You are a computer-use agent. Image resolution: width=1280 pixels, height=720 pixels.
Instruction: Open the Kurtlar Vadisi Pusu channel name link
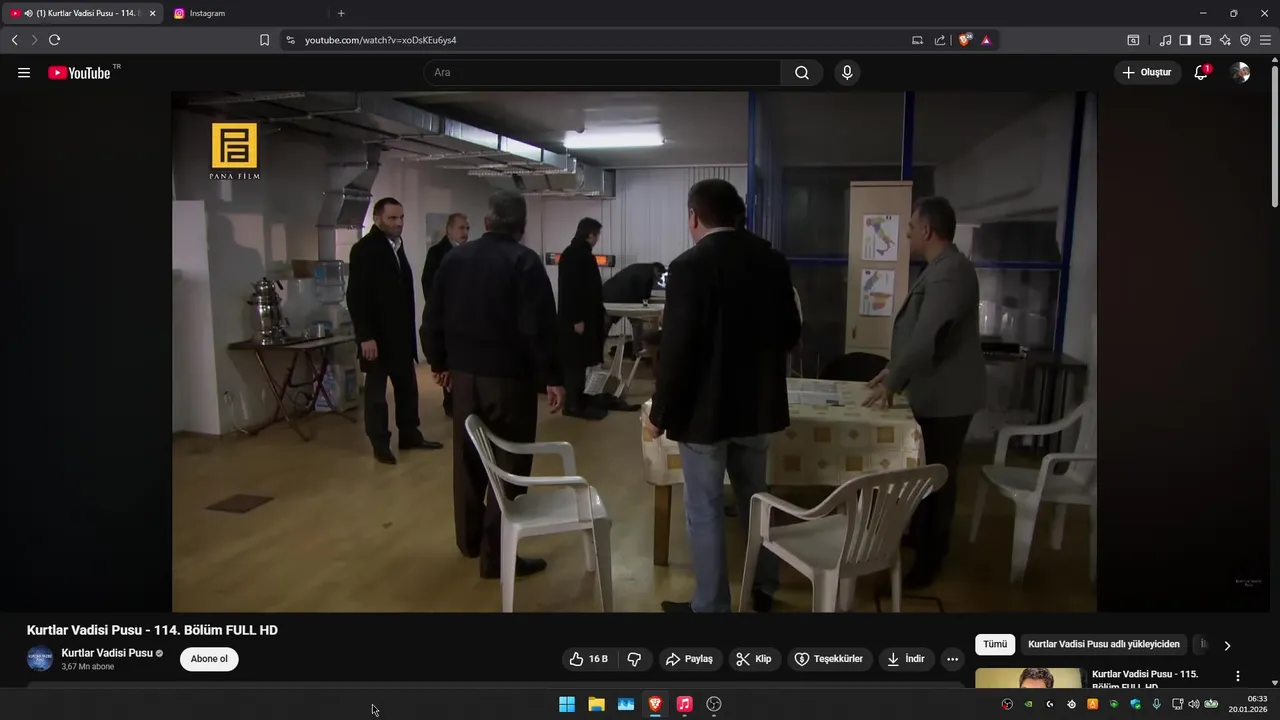pyautogui.click(x=106, y=653)
